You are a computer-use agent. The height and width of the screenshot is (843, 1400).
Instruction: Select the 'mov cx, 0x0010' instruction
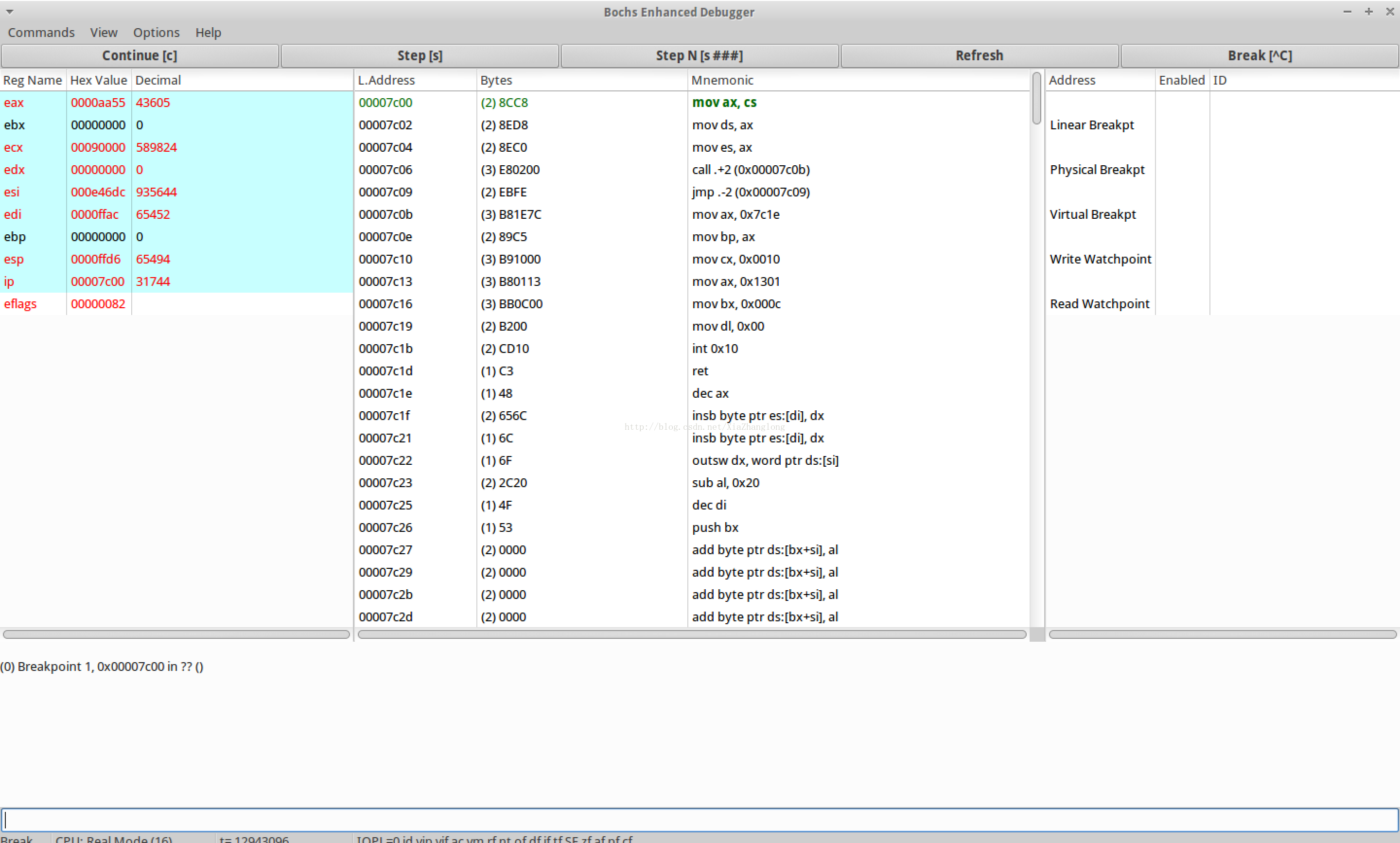[x=692, y=259]
